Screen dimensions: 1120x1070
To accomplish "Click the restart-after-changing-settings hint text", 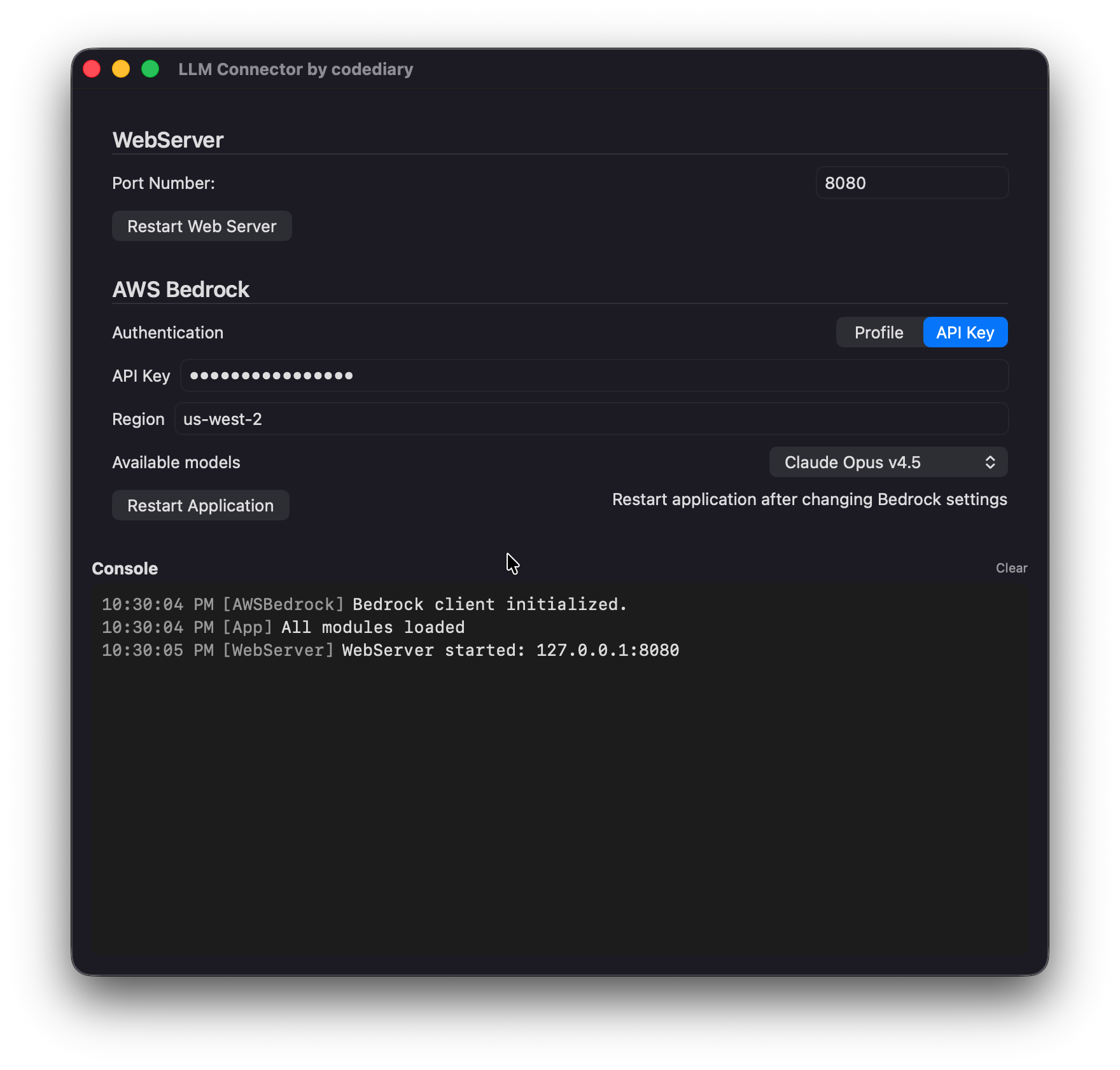I will [x=809, y=499].
